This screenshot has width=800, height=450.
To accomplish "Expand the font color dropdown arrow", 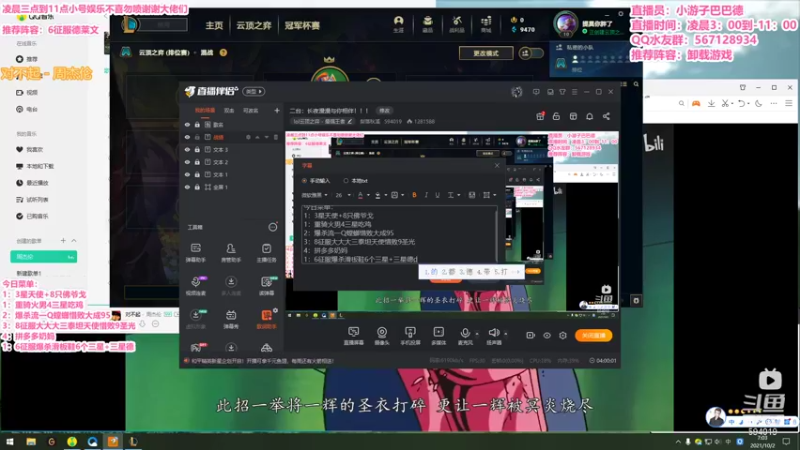I will coord(368,195).
